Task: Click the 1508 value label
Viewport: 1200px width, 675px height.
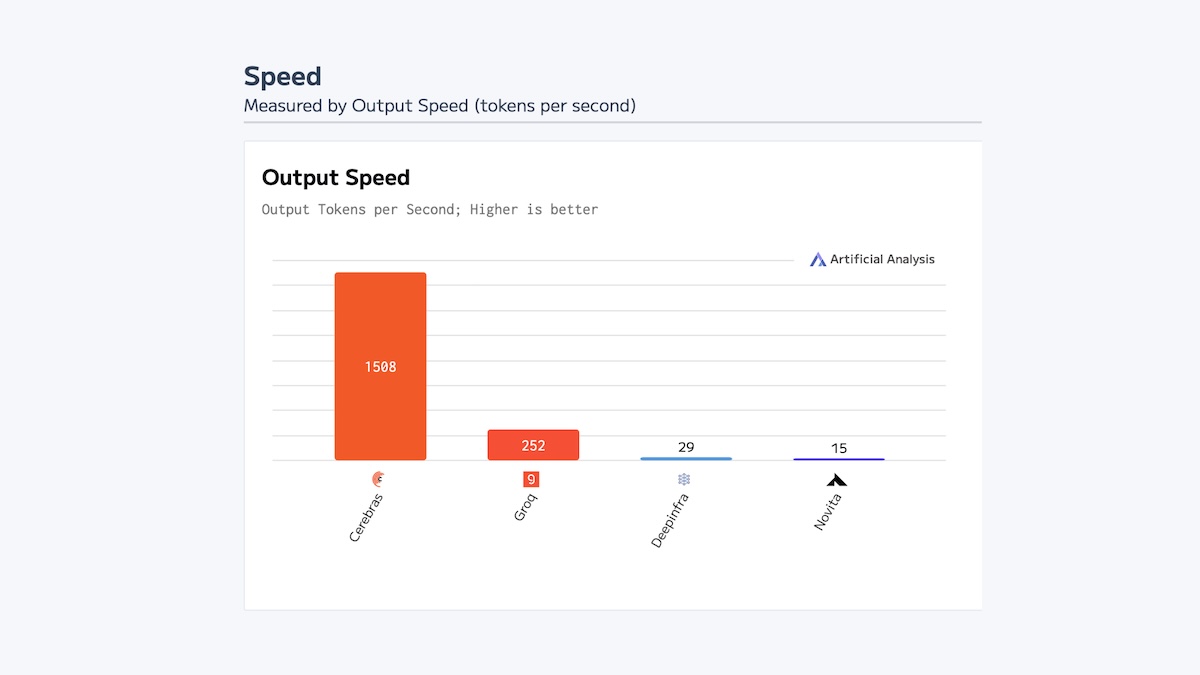Action: pos(380,367)
